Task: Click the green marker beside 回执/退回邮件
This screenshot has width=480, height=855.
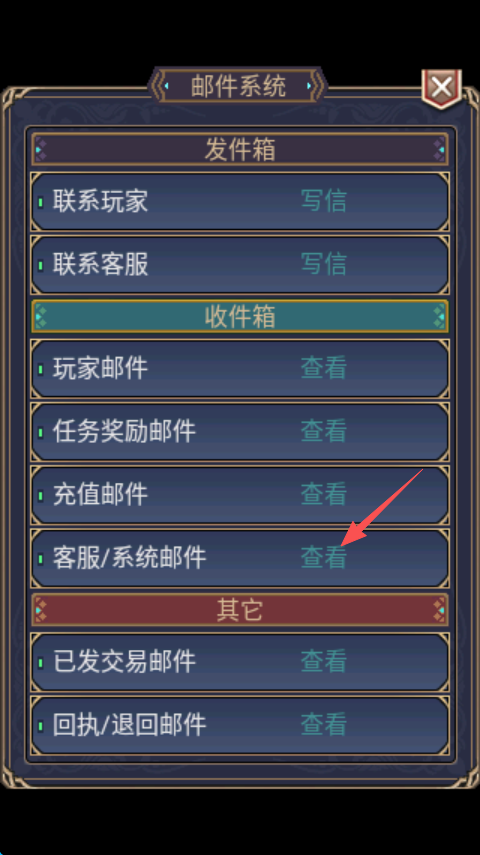Action: click(x=40, y=726)
